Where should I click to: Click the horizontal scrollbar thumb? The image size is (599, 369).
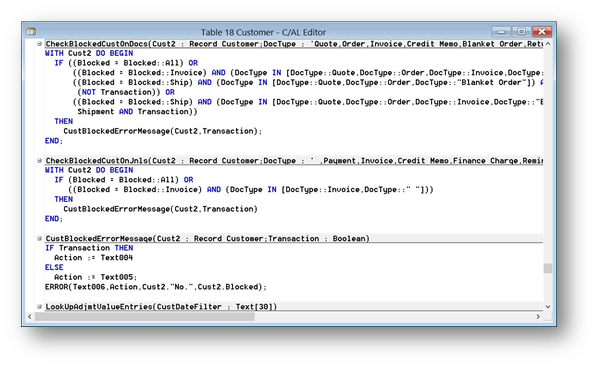[145, 316]
